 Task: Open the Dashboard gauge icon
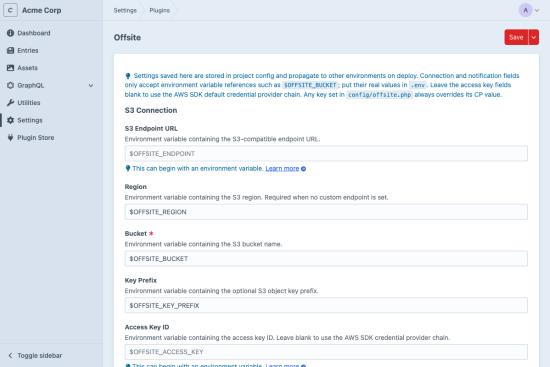click(11, 33)
